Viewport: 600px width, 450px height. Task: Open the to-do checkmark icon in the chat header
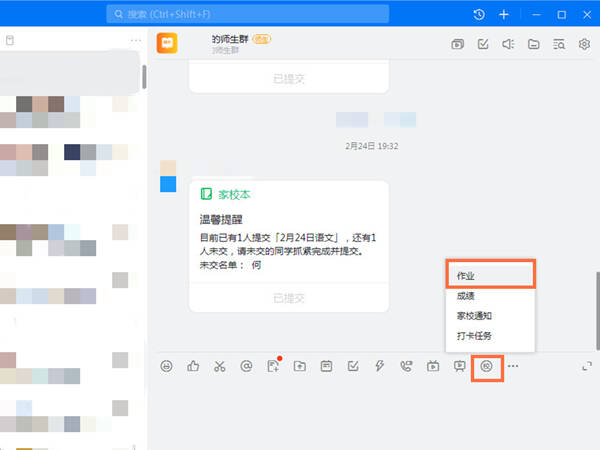(x=483, y=44)
